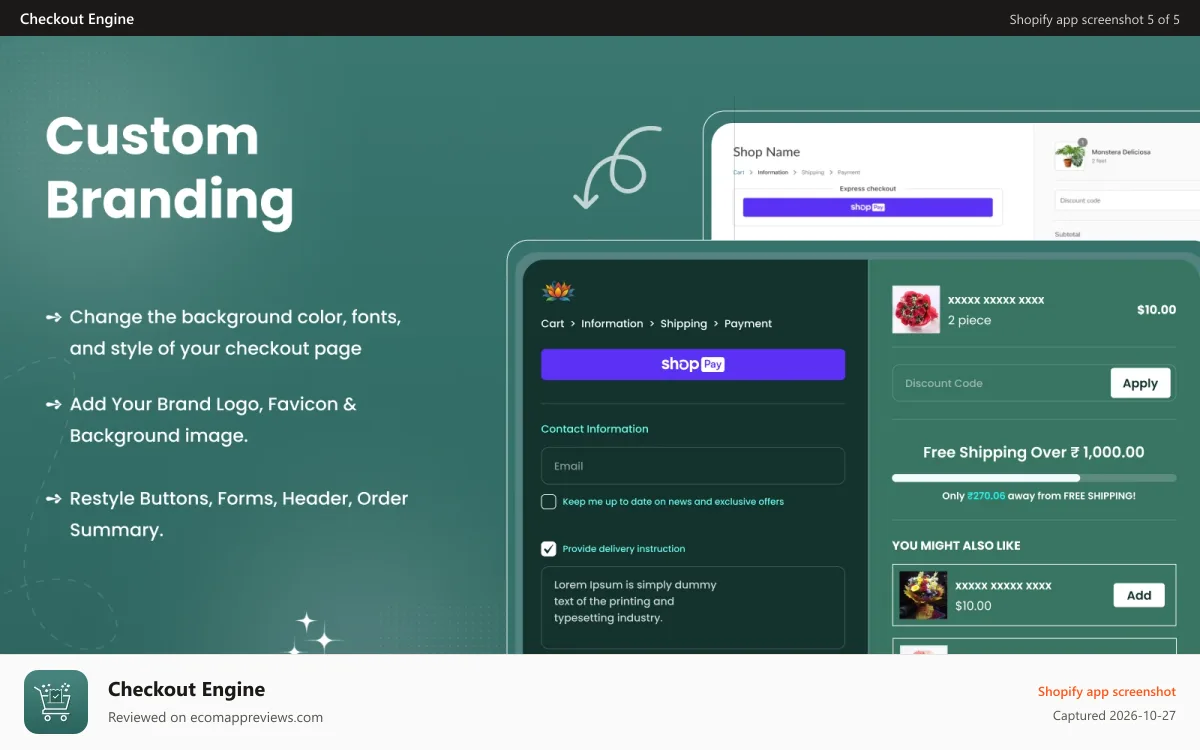1200x750 pixels.
Task: Click Free Shipping Over 1,000.00 text
Action: [x=1034, y=453]
